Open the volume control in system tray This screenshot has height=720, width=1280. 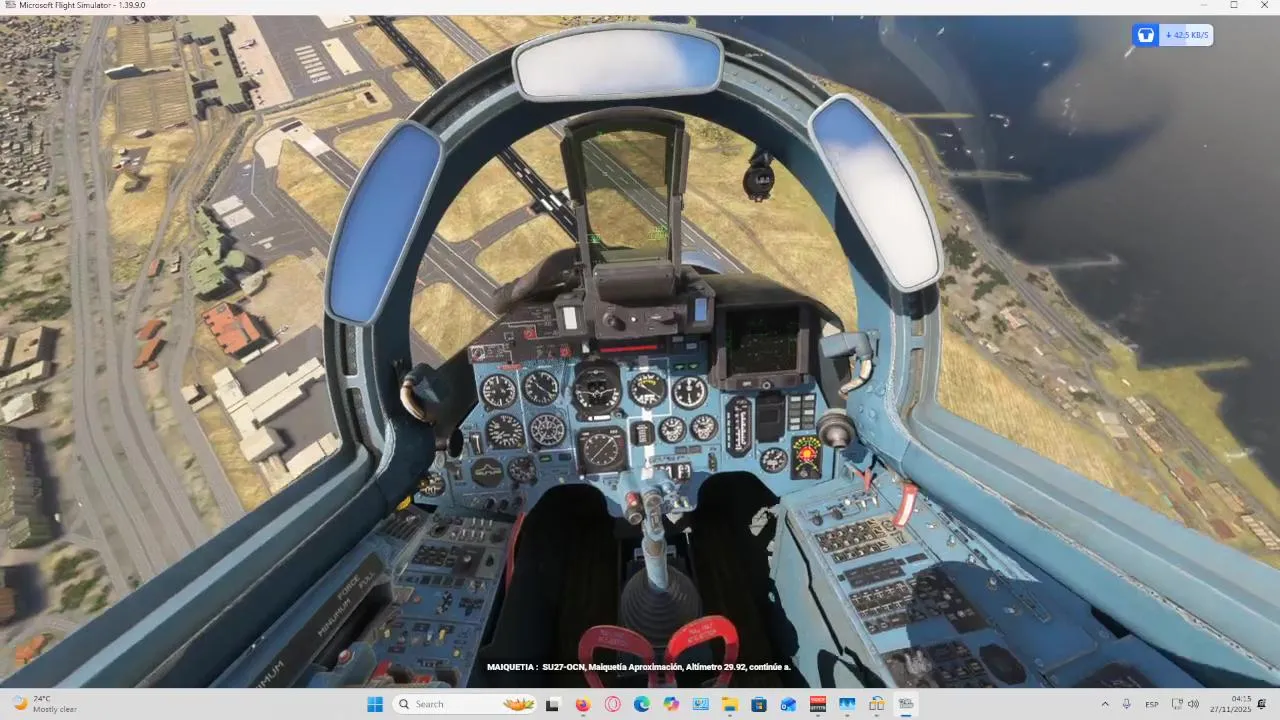[x=1193, y=704]
